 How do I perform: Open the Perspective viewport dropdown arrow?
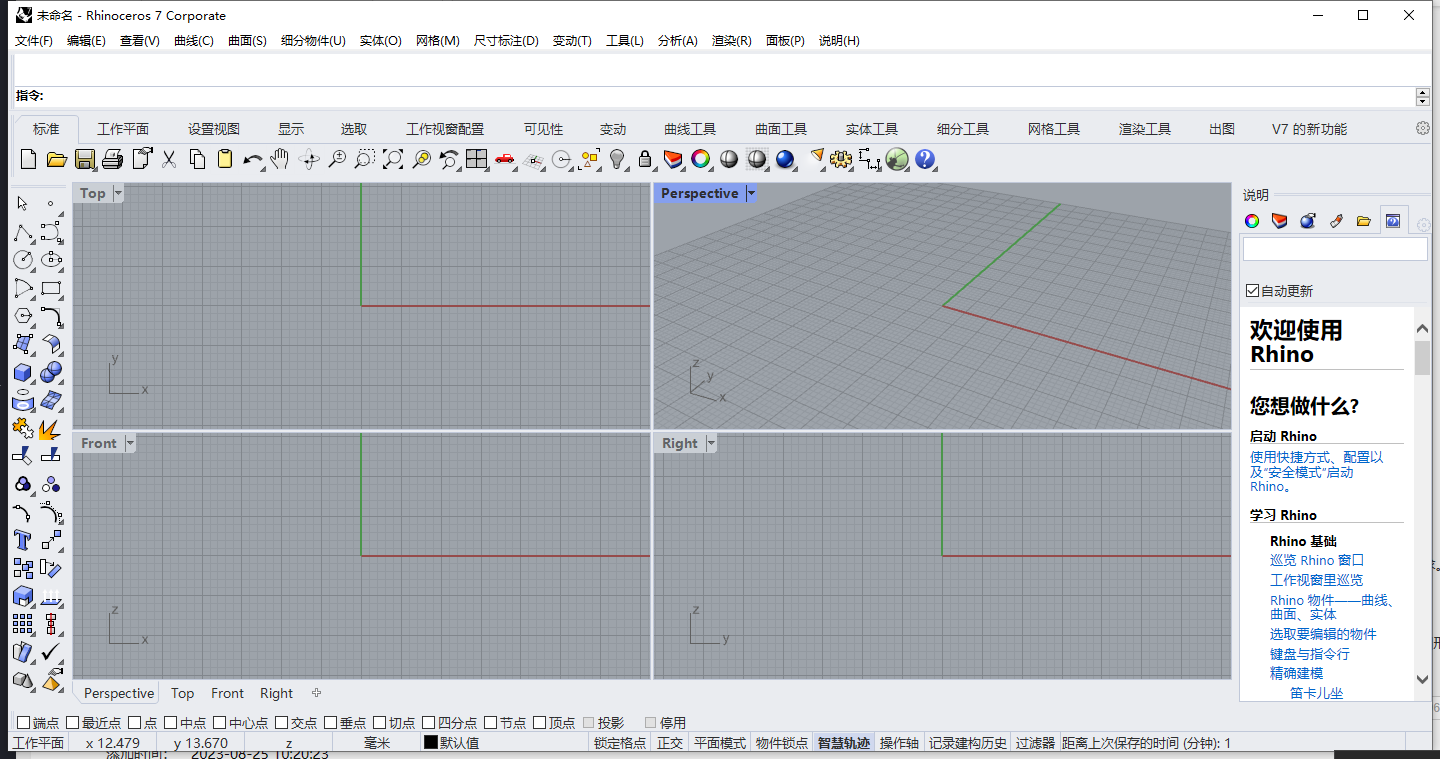(751, 193)
